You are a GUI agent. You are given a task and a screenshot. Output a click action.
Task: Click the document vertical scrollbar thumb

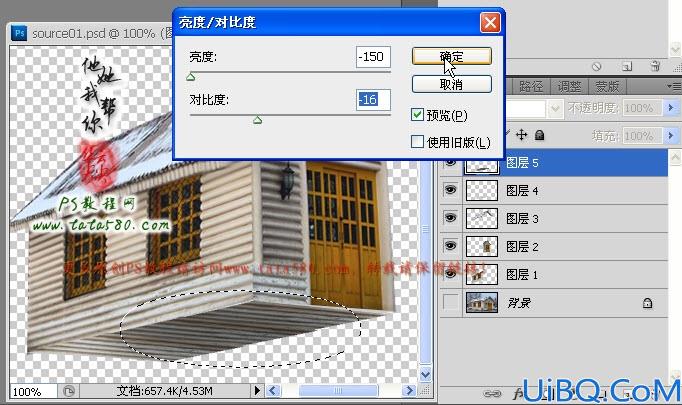point(425,229)
